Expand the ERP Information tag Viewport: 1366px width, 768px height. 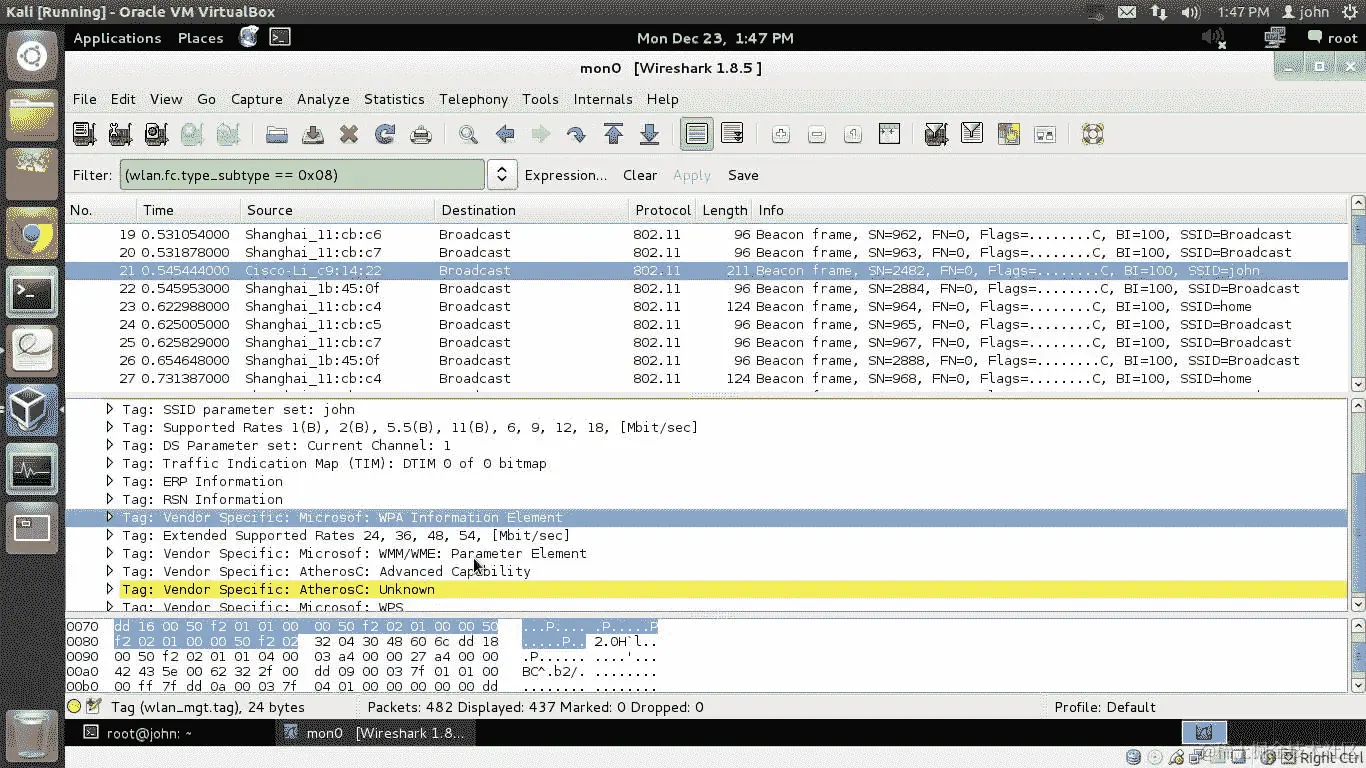[x=110, y=481]
